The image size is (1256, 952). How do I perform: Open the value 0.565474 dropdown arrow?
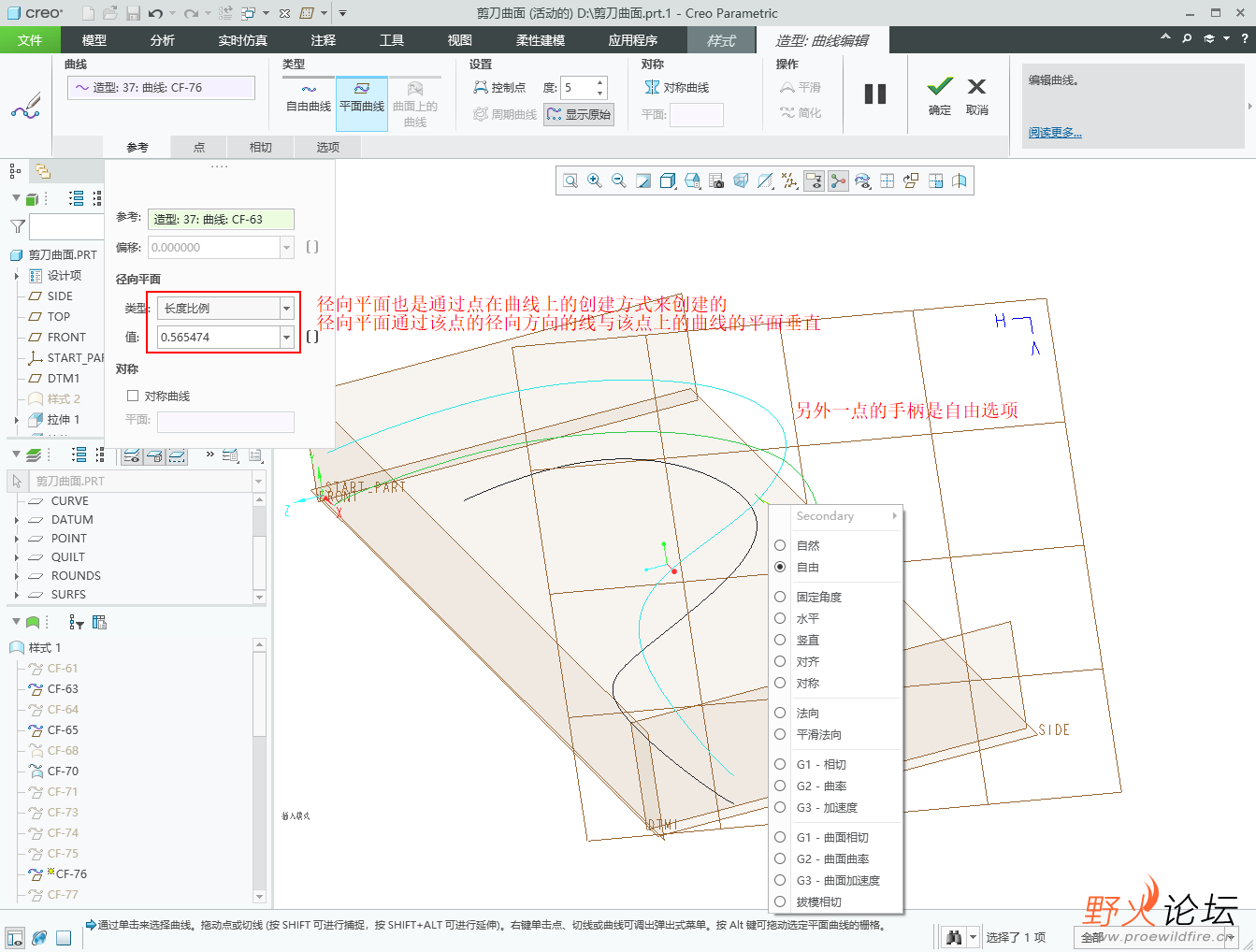[x=287, y=337]
